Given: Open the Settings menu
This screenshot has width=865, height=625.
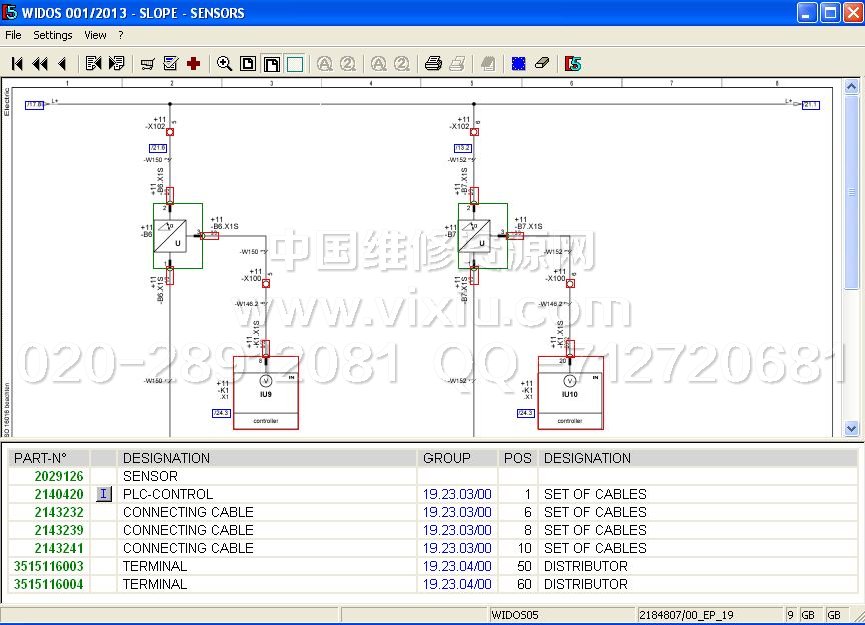Looking at the screenshot, I should click(53, 35).
